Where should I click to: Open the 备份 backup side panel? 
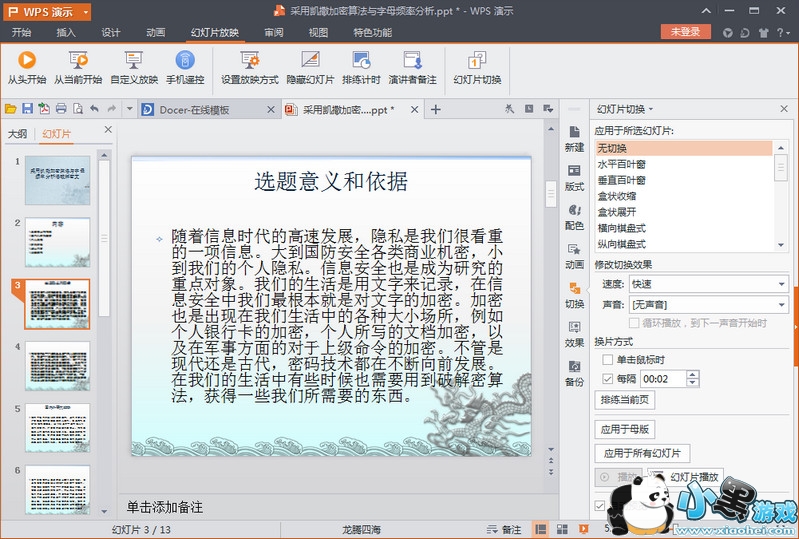(x=574, y=372)
